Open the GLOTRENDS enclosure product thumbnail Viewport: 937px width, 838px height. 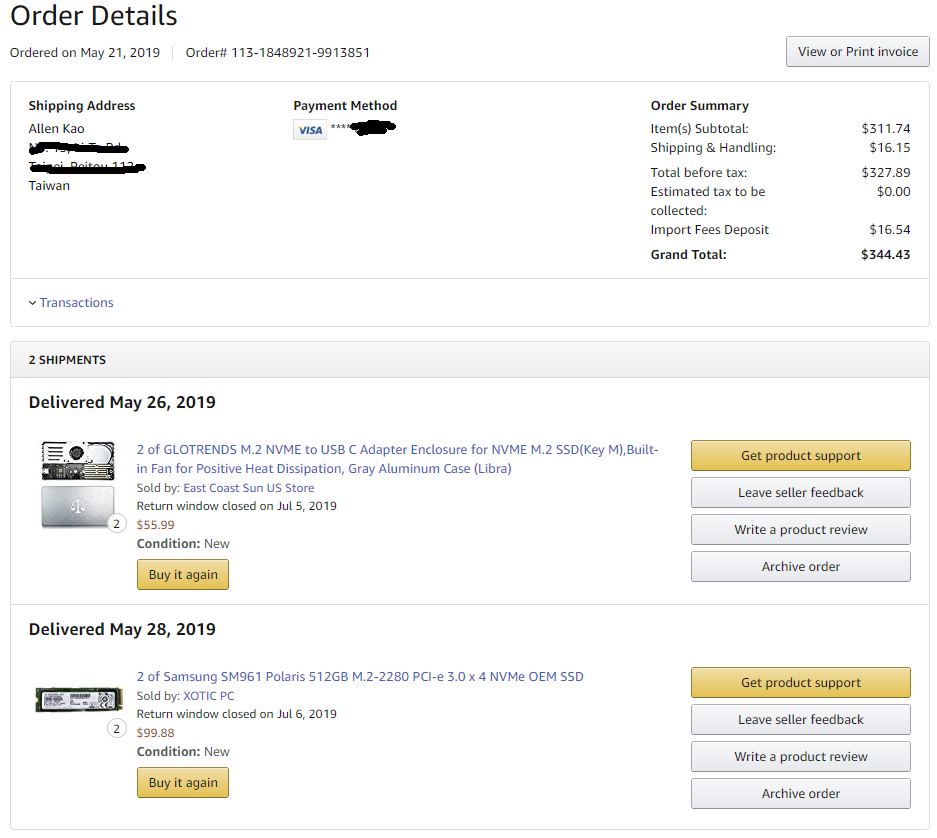click(x=77, y=484)
